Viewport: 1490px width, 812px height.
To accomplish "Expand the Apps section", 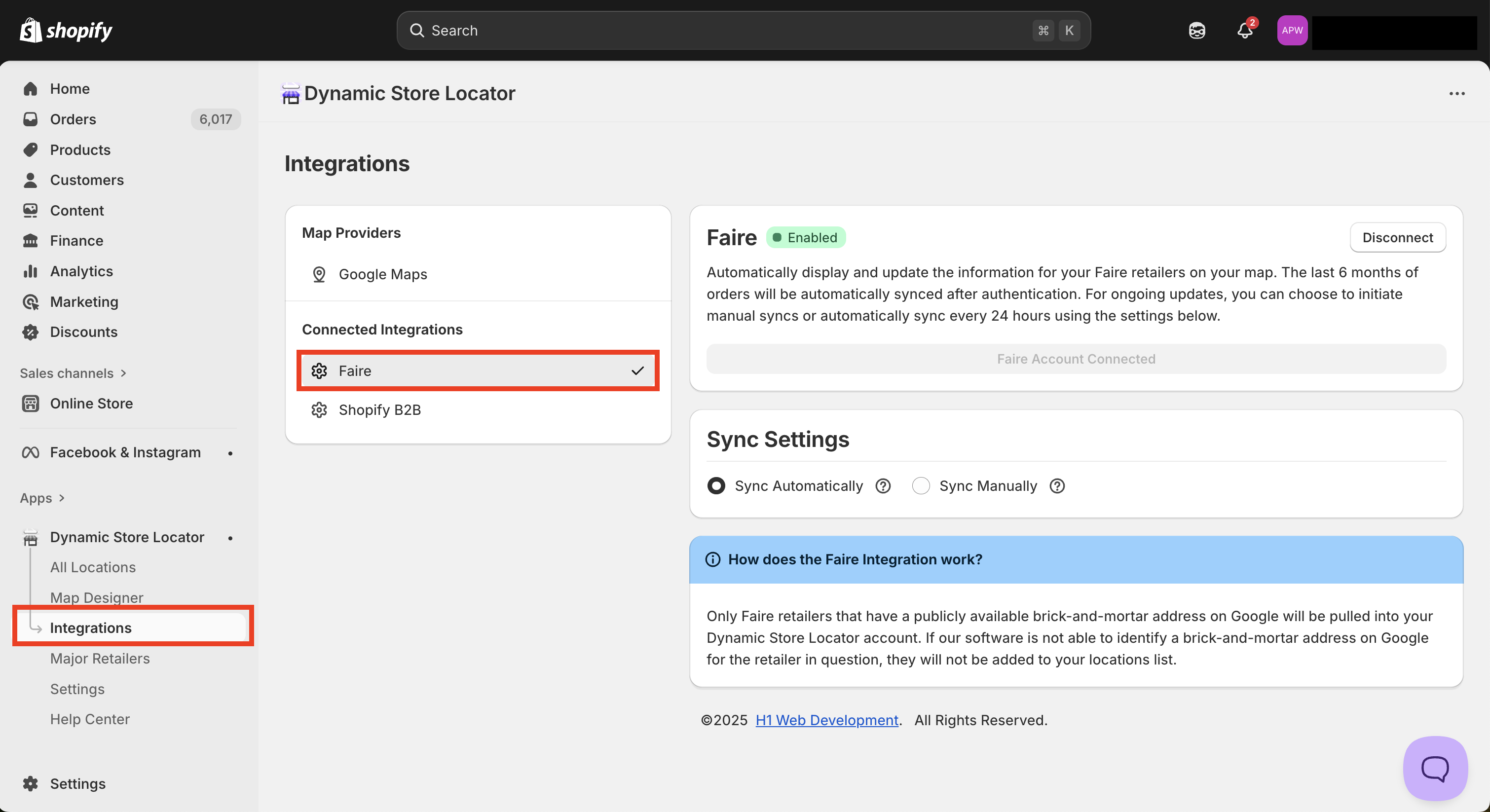I will click(x=42, y=498).
